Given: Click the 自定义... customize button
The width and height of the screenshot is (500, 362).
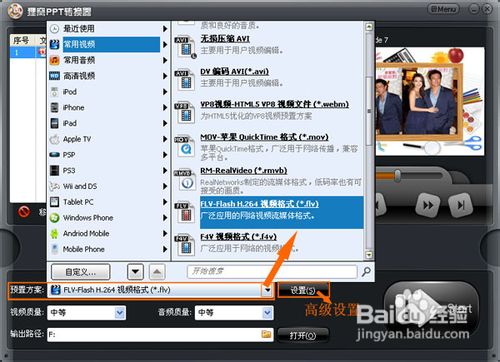Looking at the screenshot, I should point(80,272).
